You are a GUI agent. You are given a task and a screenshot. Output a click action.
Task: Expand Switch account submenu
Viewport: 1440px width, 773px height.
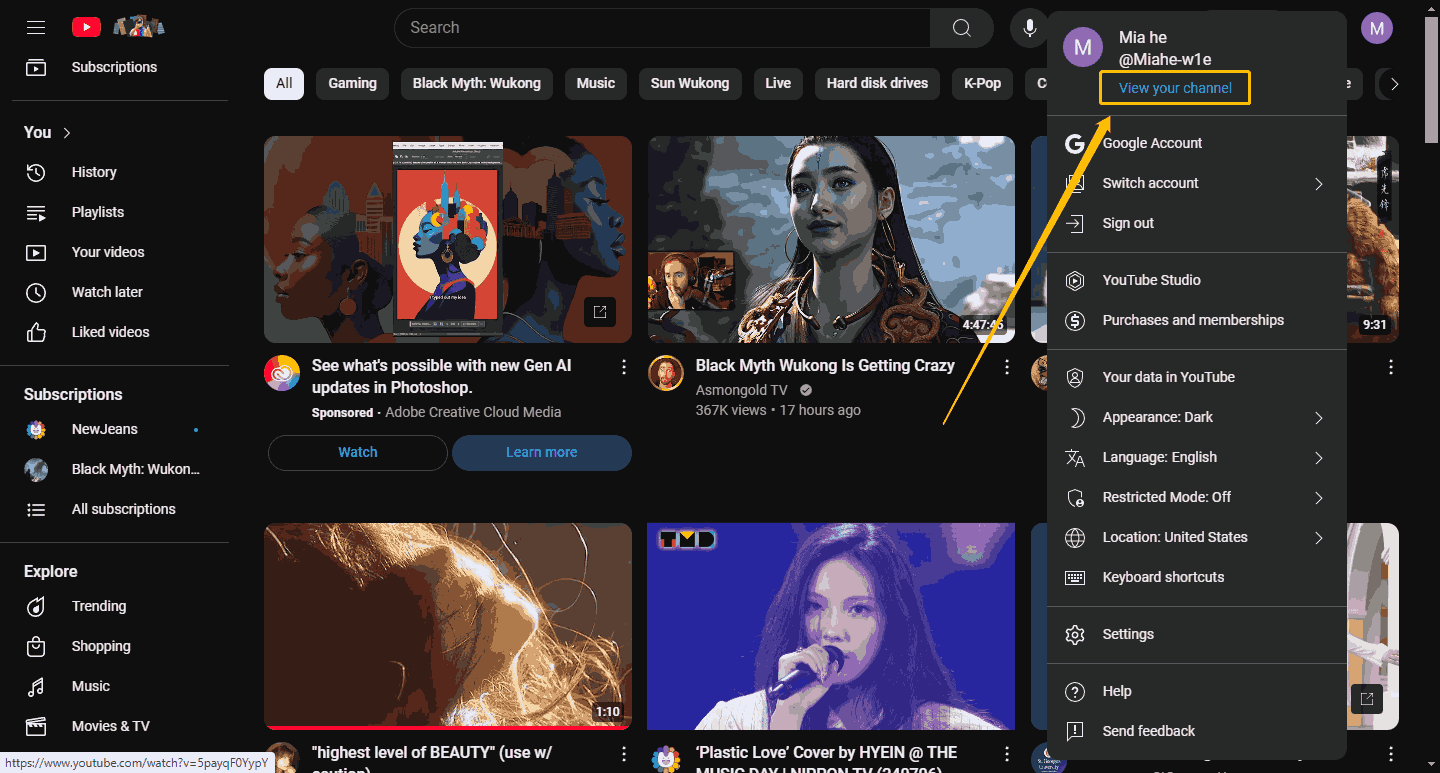(1197, 183)
